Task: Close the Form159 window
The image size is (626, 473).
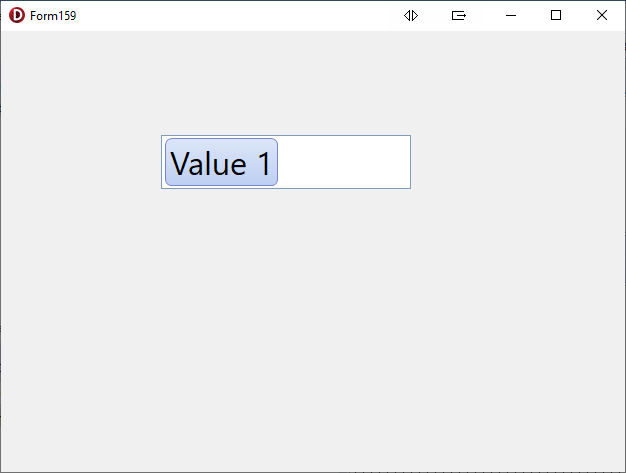Action: click(602, 16)
